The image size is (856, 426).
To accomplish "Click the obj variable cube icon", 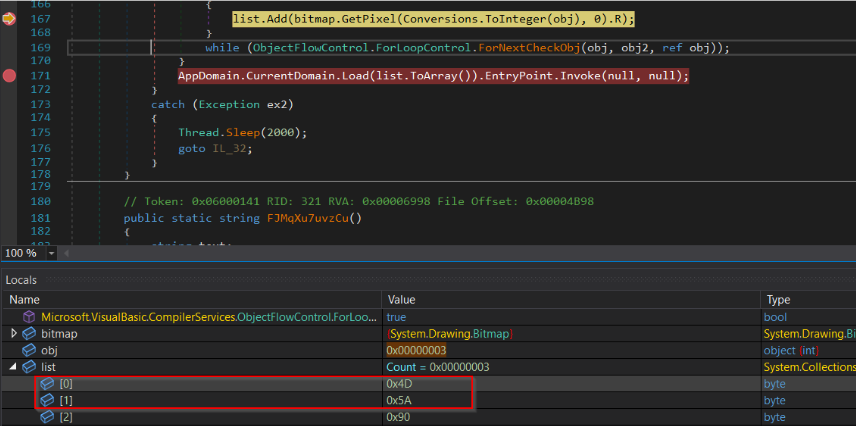I will pyautogui.click(x=29, y=350).
